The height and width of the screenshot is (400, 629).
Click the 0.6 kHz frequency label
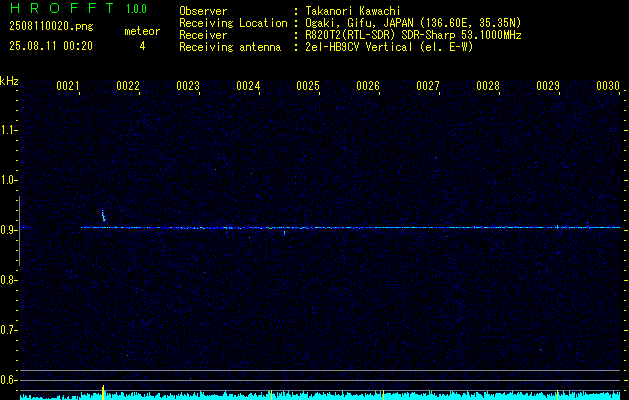[8, 380]
